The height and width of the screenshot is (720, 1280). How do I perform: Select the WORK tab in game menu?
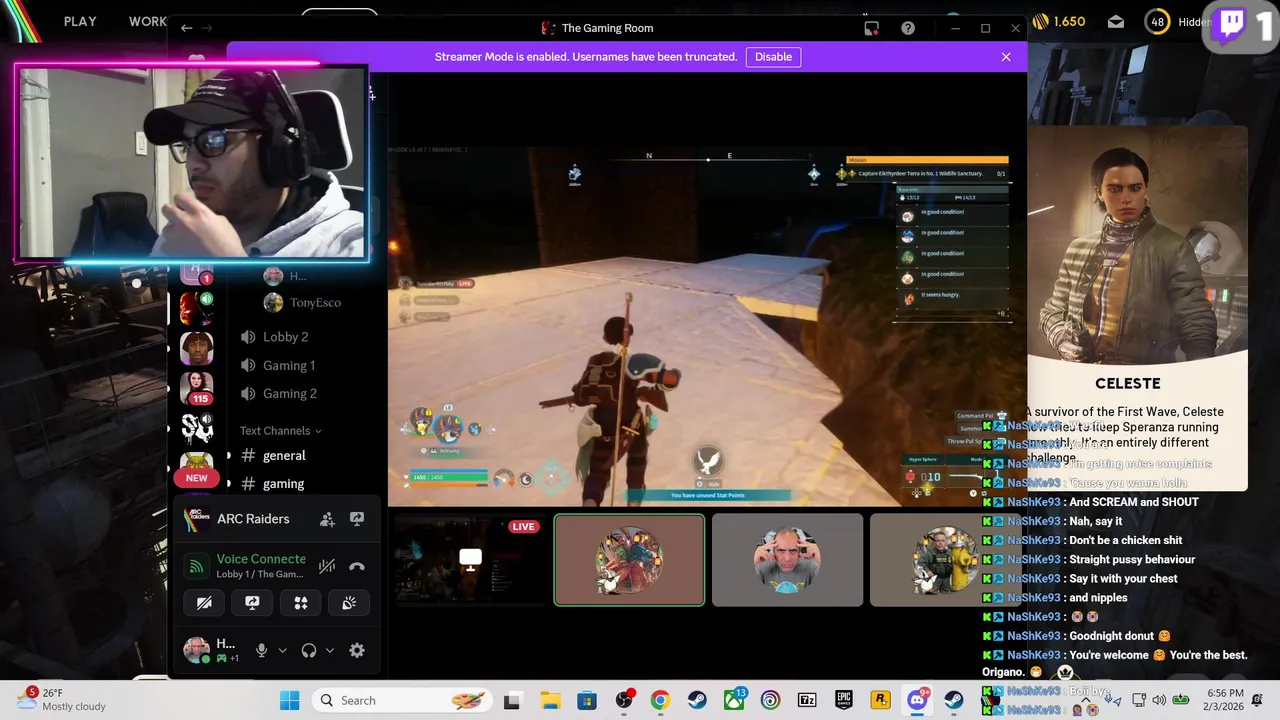coord(147,21)
